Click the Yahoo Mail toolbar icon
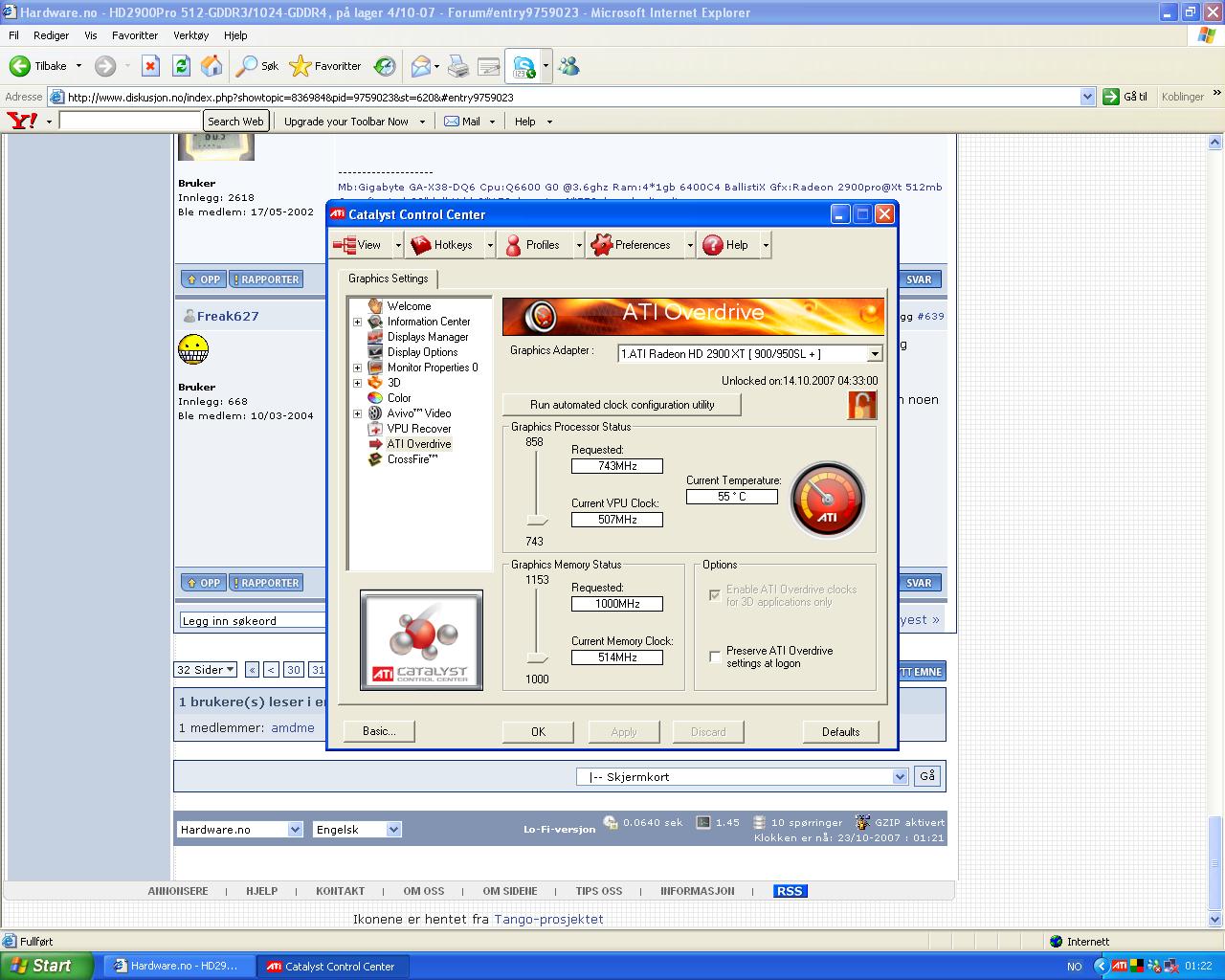1225x980 pixels. coord(452,122)
